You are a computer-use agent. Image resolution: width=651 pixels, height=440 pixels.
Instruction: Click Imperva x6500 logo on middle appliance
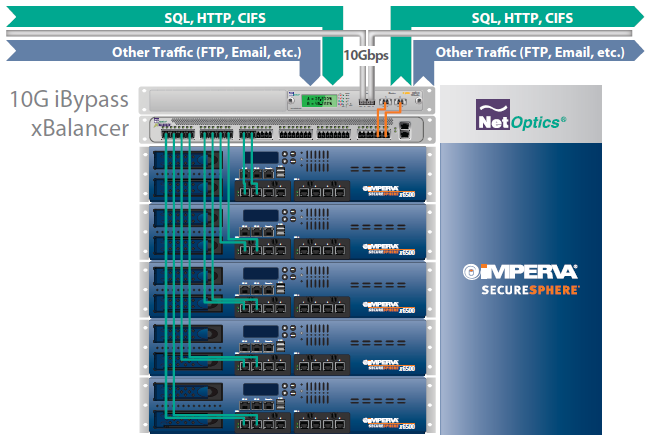(389, 308)
